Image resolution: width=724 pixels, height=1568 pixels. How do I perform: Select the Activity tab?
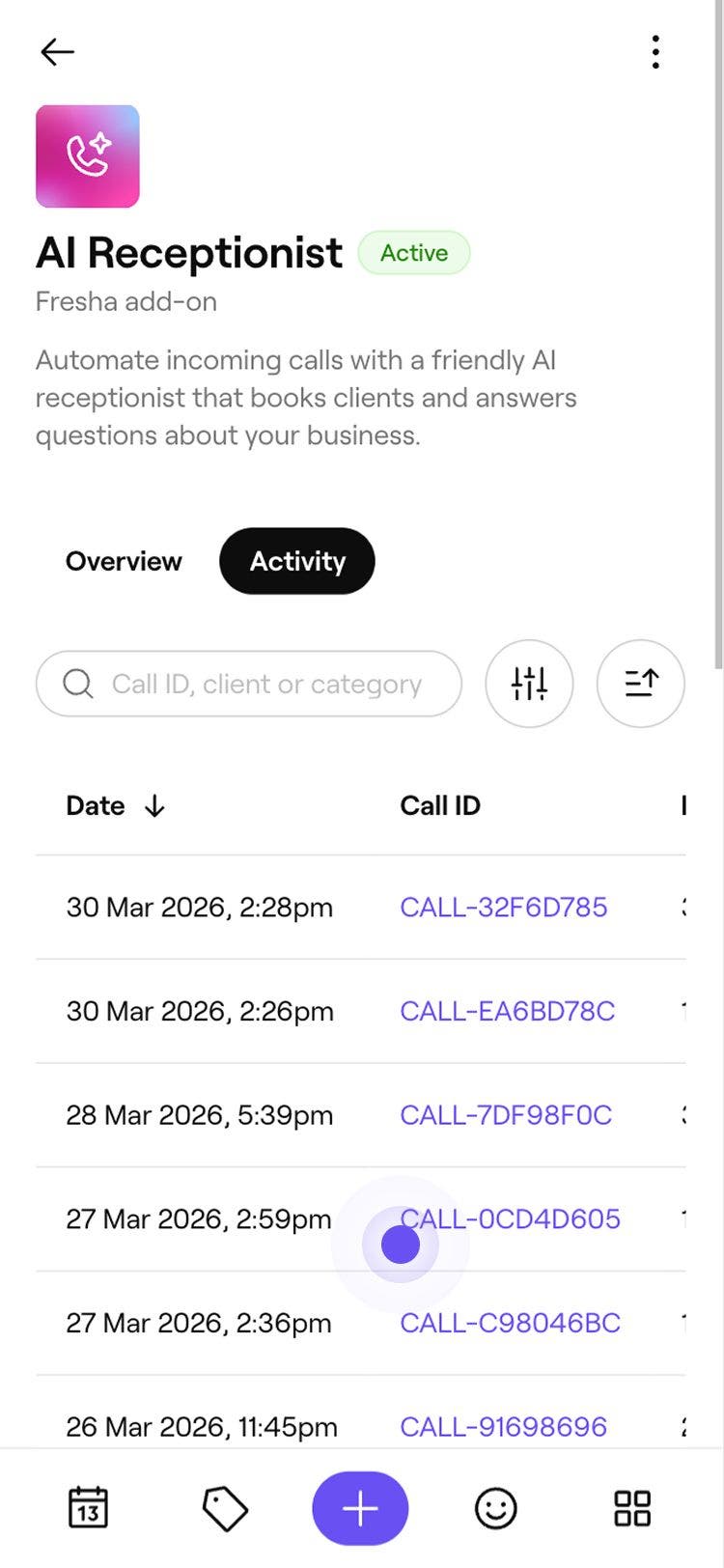297,561
